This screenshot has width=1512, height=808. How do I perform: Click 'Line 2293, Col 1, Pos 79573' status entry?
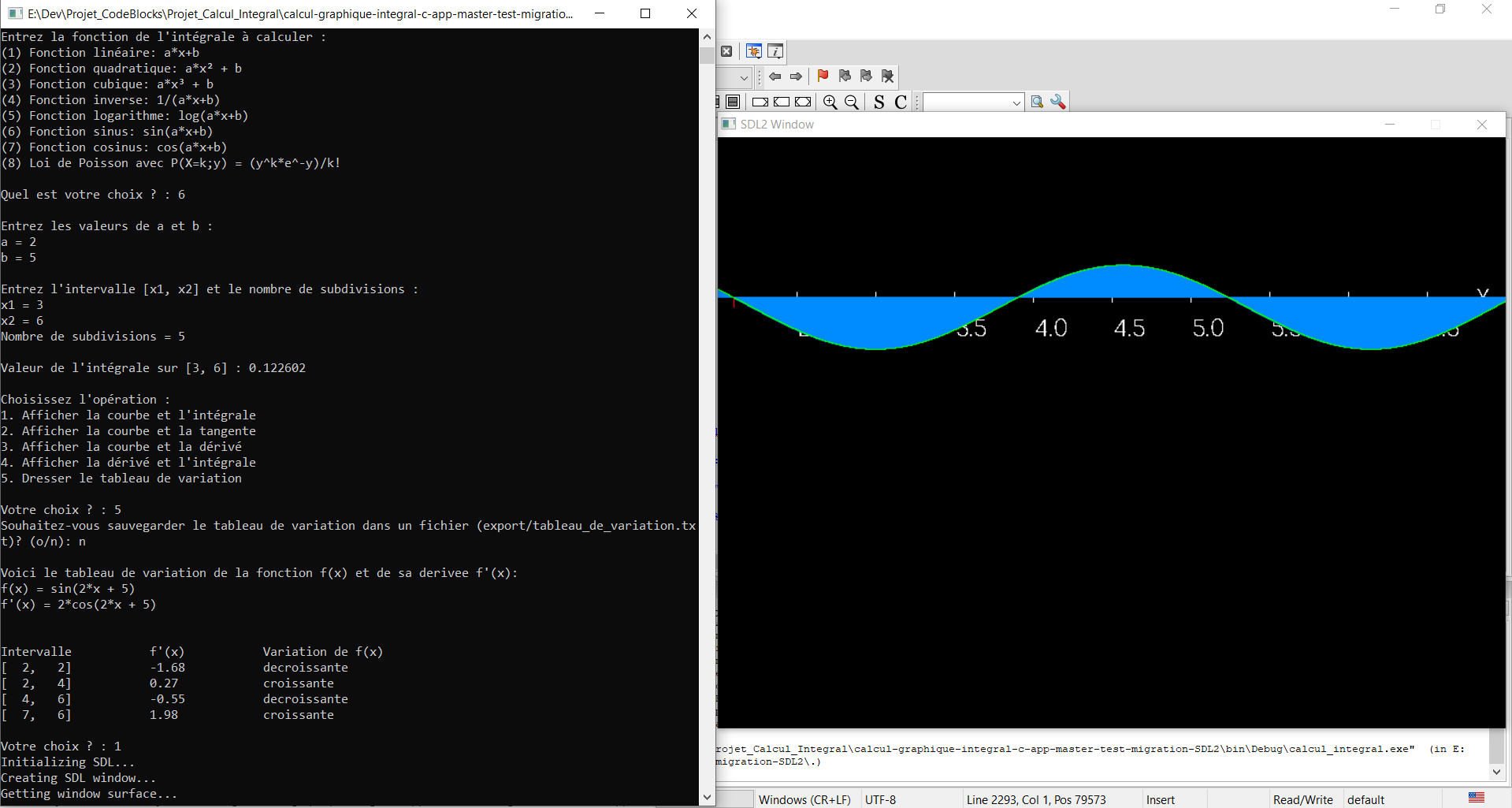[x=1036, y=799]
